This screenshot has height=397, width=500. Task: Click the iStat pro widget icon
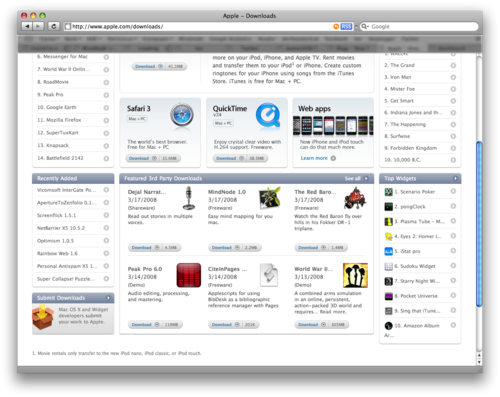388,251
